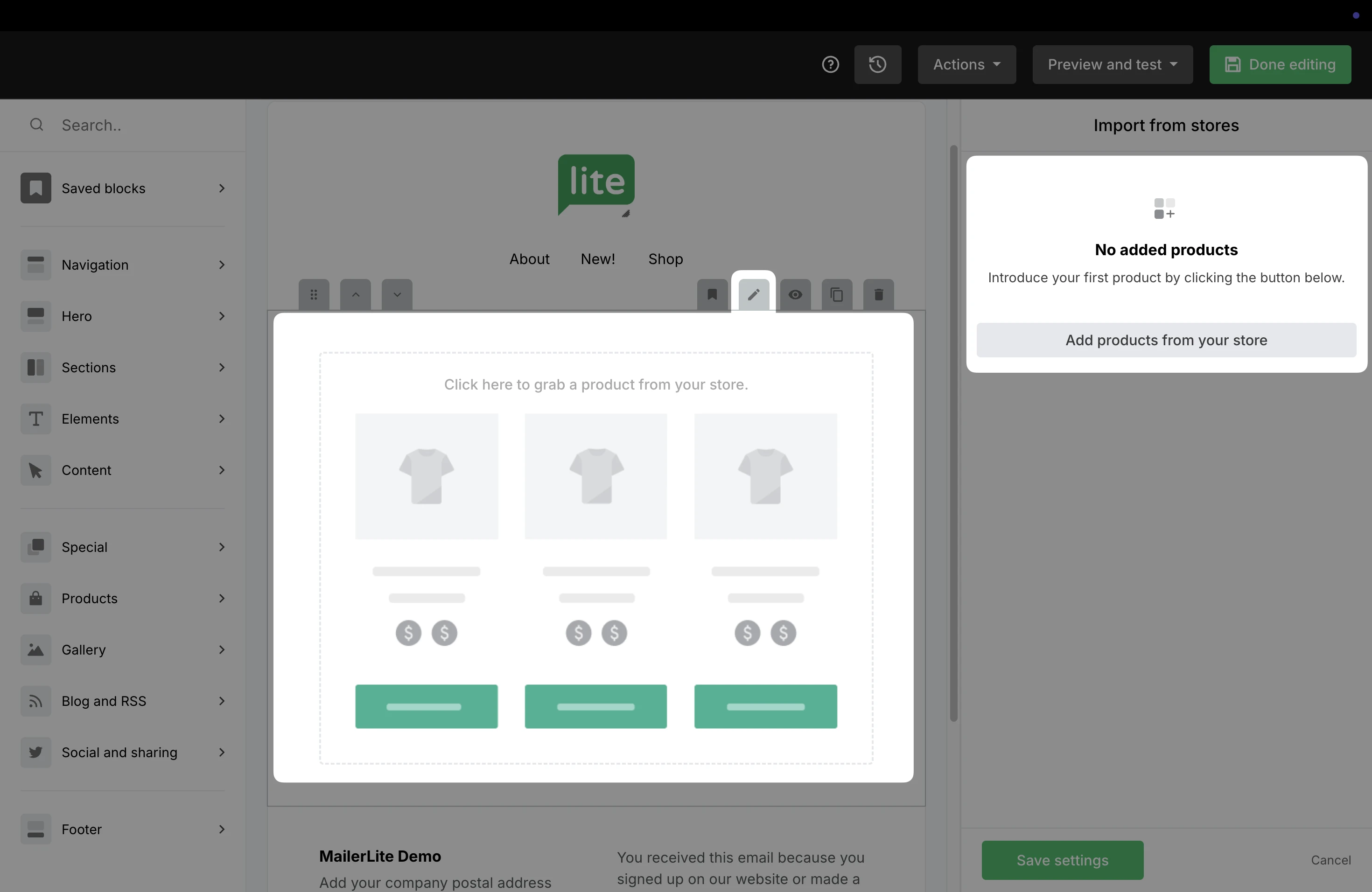
Task: Click the pencil edit block icon
Action: [x=754, y=294]
